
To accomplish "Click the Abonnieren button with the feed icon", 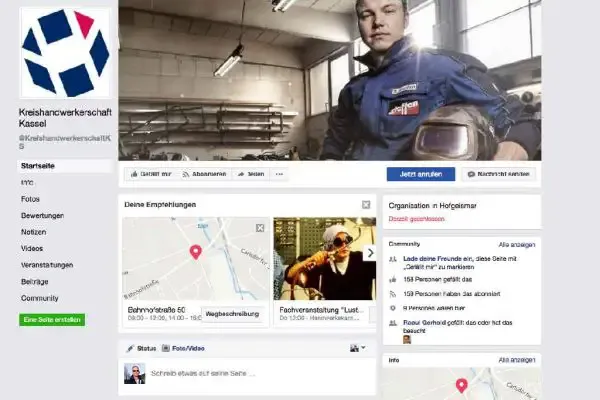I will pos(204,174).
